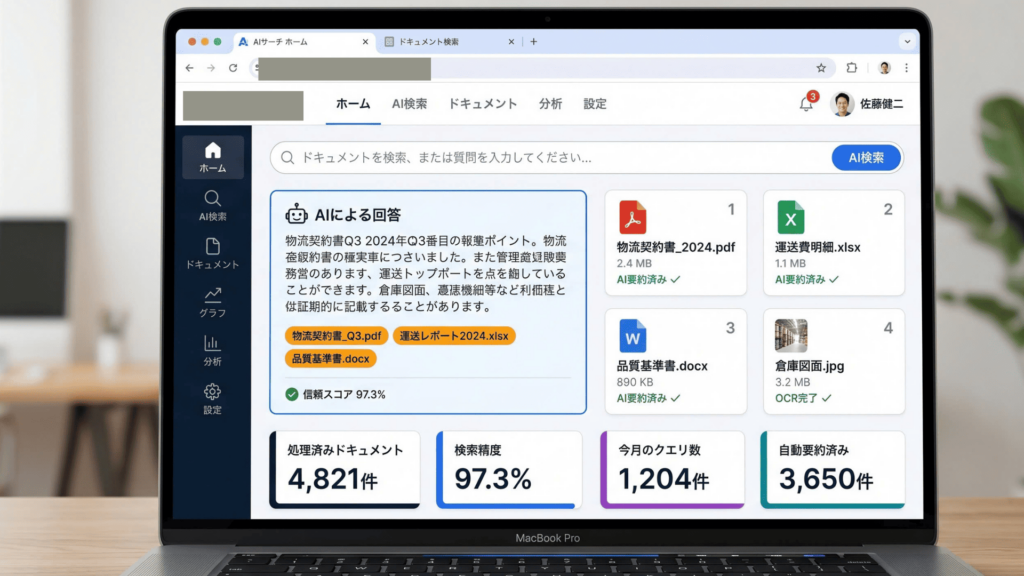Switch to the ドキュメント検索 browser tab

point(450,42)
